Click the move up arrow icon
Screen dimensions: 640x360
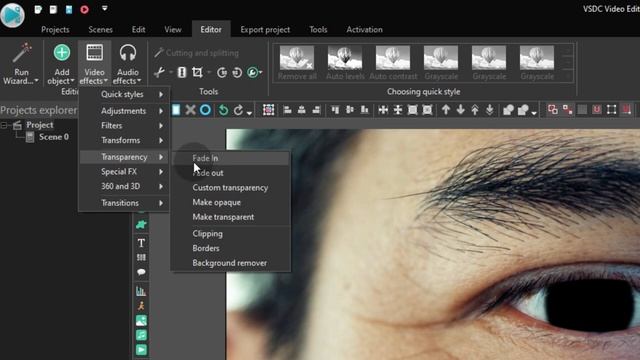coord(446,110)
